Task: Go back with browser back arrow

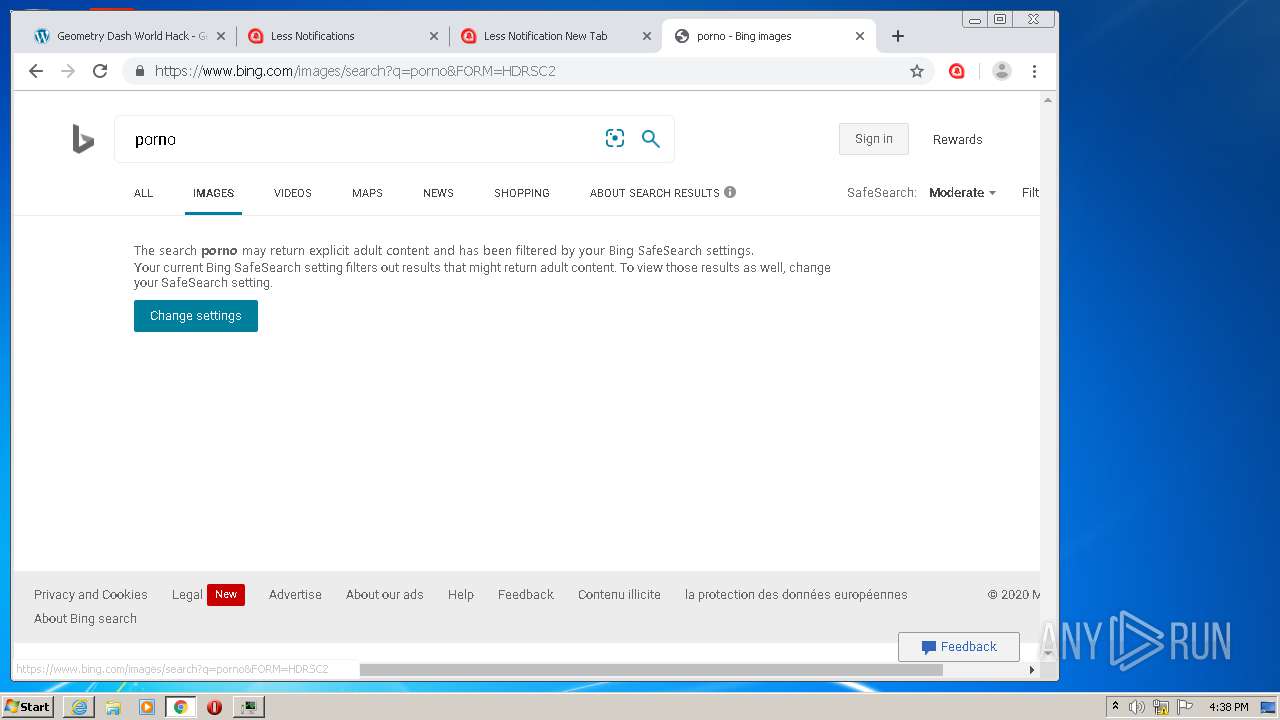Action: point(36,71)
